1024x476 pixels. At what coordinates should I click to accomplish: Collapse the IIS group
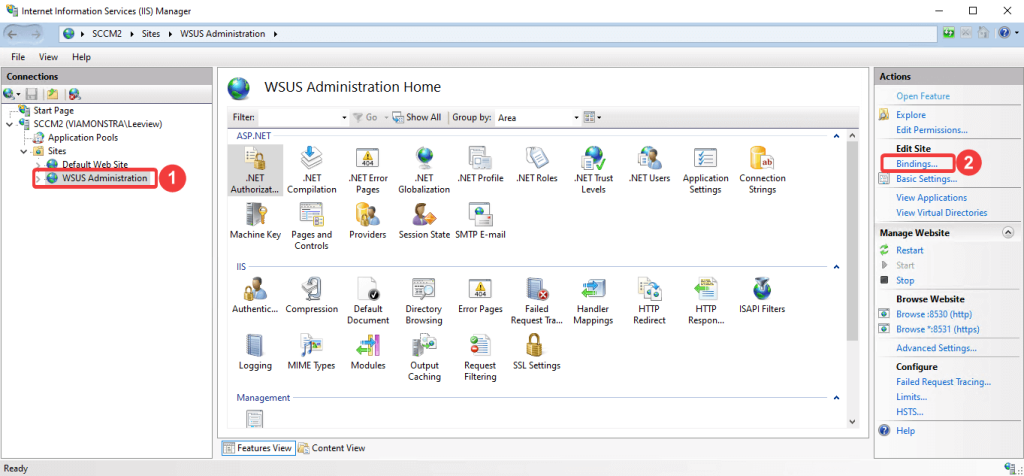[836, 266]
